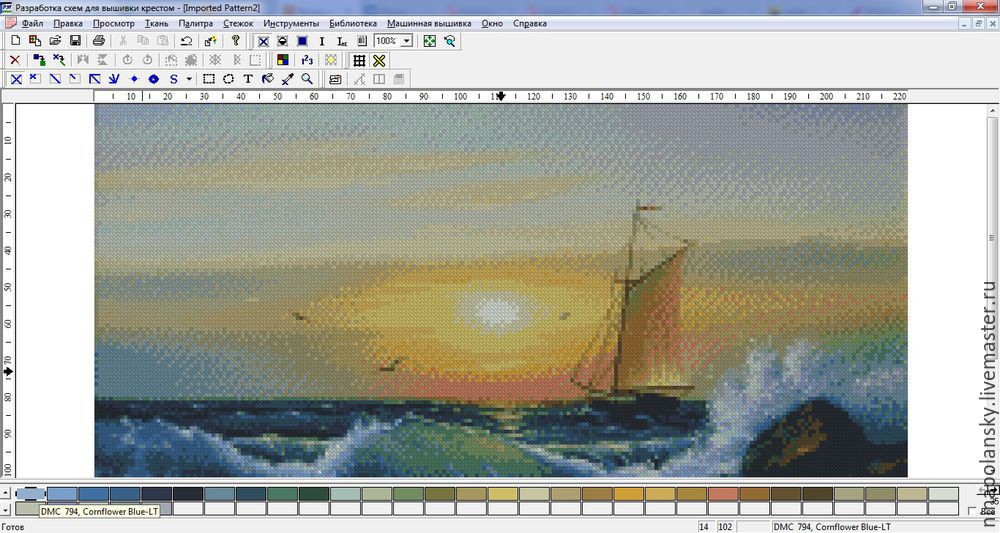The image size is (1000, 533).
Task: Select the selected light cornflower blue swatch
Action: [30, 494]
